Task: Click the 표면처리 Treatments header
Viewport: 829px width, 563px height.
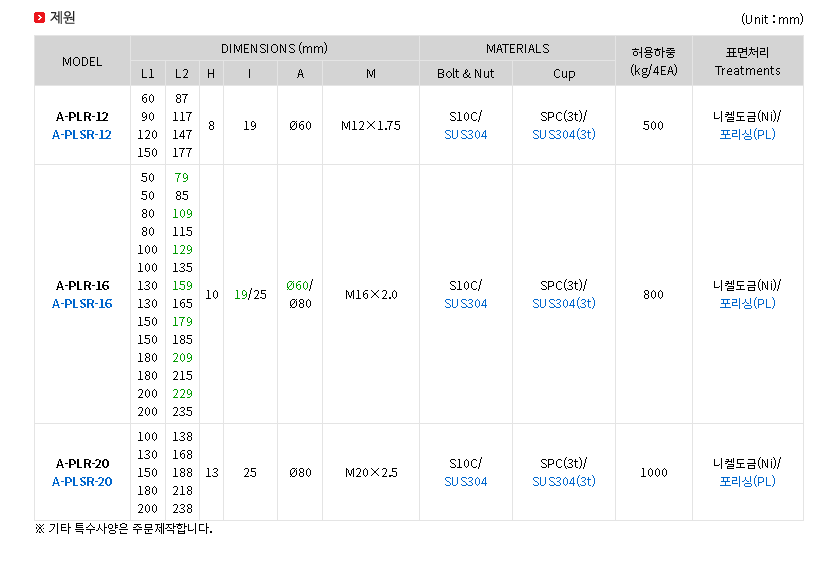Action: pyautogui.click(x=747, y=61)
